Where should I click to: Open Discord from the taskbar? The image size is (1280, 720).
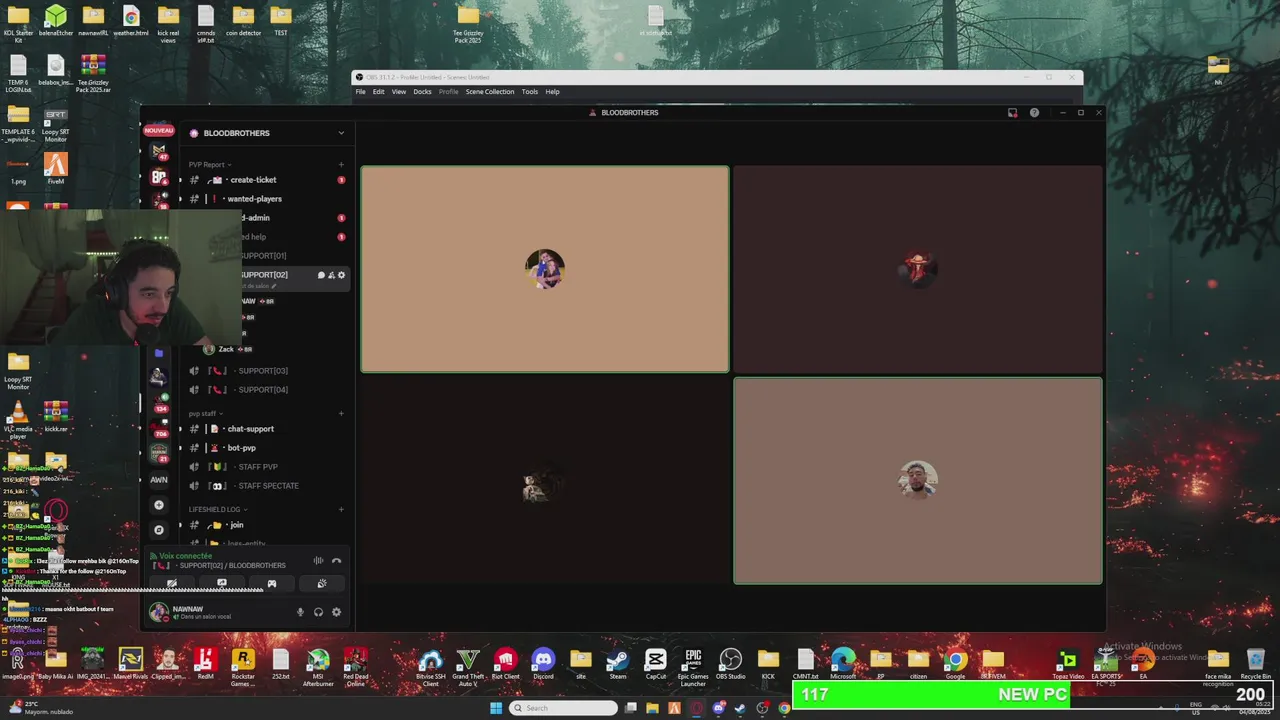tap(718, 708)
